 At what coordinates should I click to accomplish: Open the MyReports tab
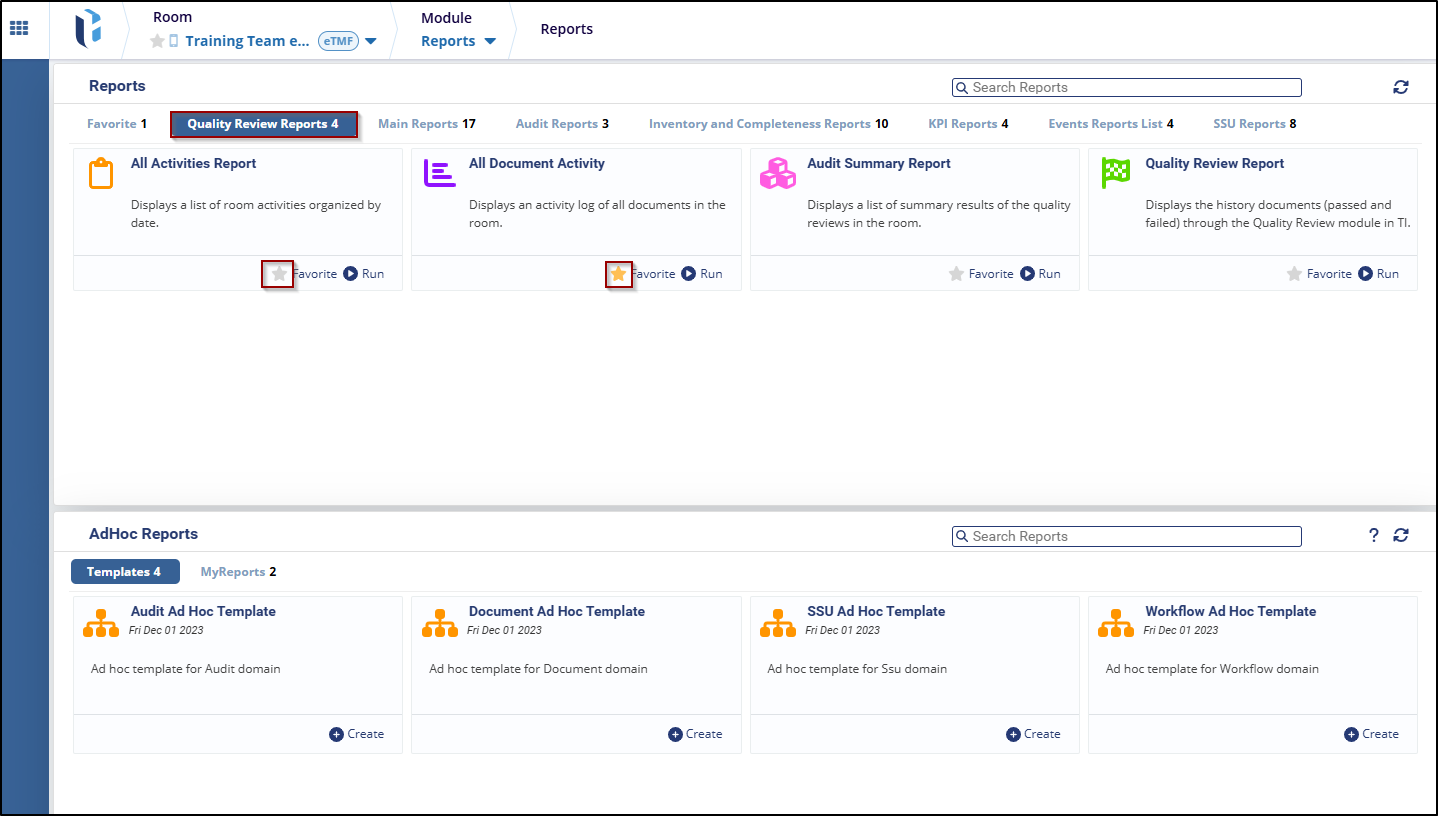click(x=237, y=572)
